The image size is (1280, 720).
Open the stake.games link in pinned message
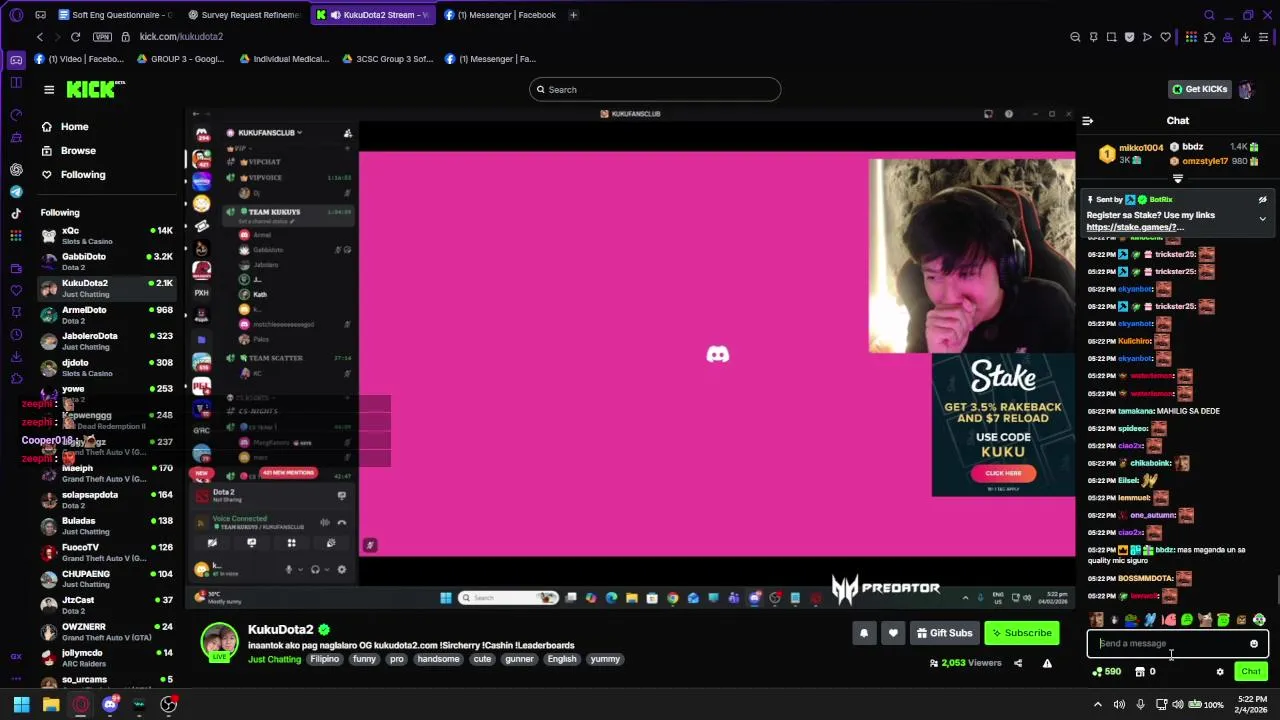(x=1135, y=227)
